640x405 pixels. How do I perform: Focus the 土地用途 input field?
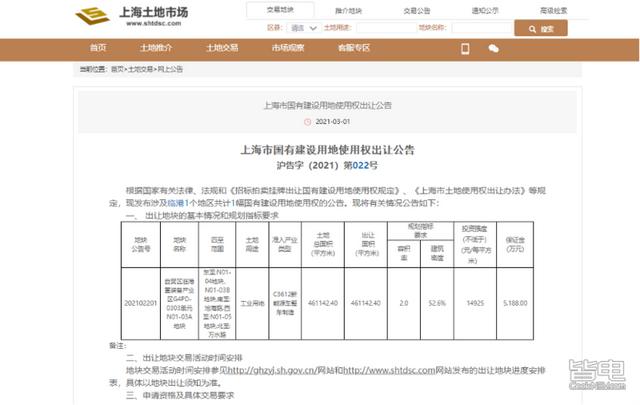coord(386,28)
